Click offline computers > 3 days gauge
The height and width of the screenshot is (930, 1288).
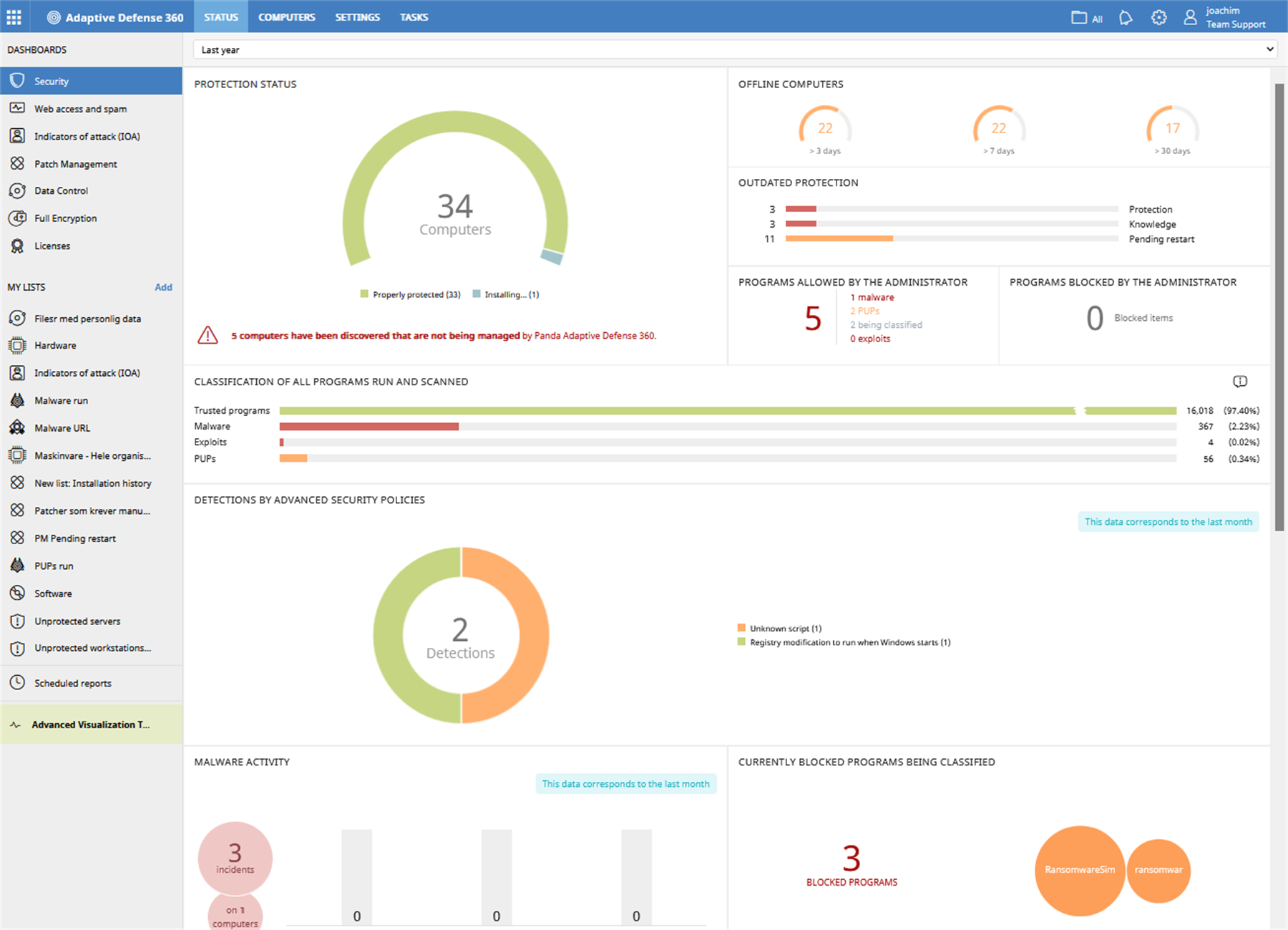pyautogui.click(x=825, y=131)
